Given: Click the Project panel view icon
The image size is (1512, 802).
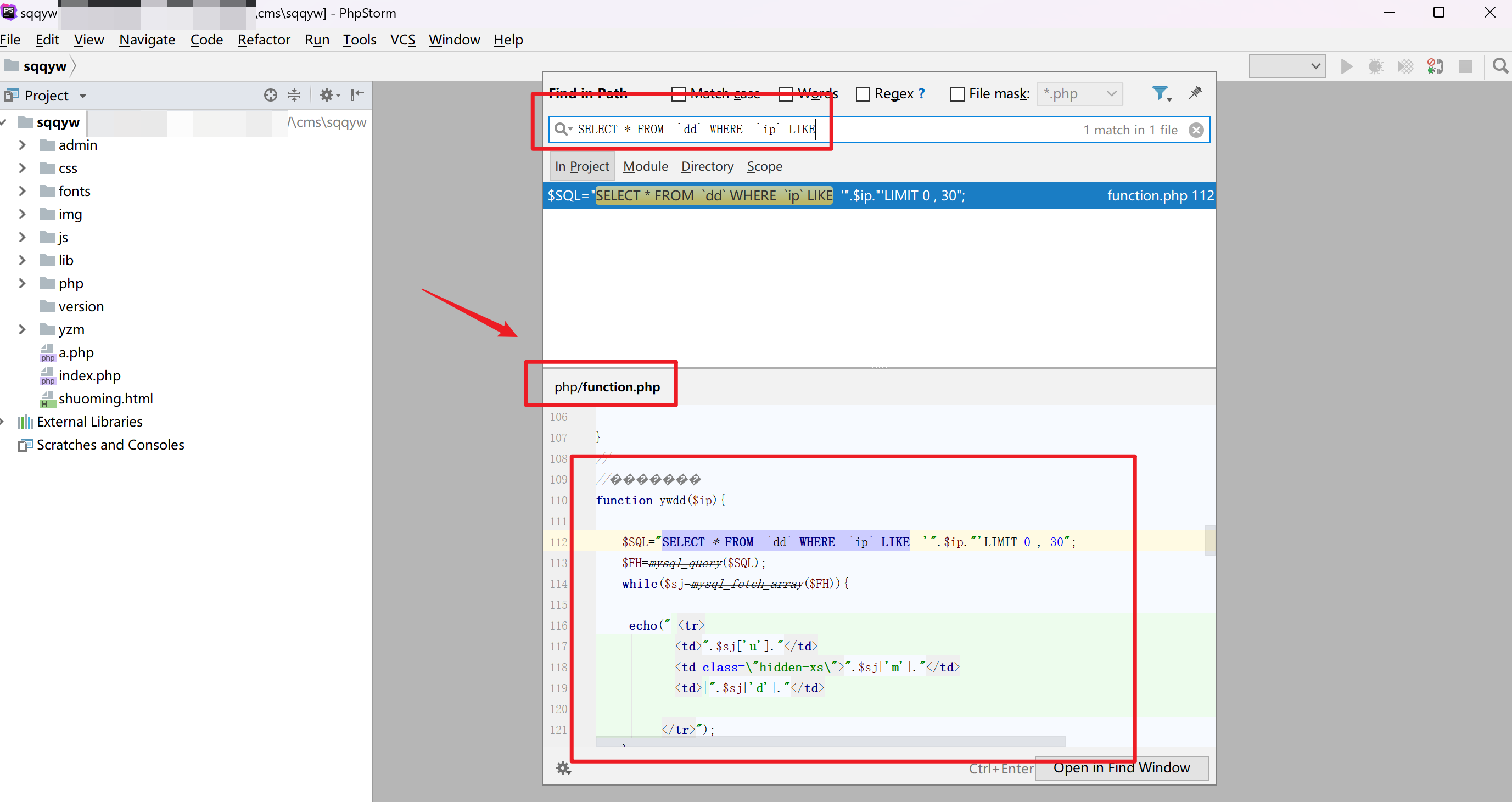Looking at the screenshot, I should [11, 95].
